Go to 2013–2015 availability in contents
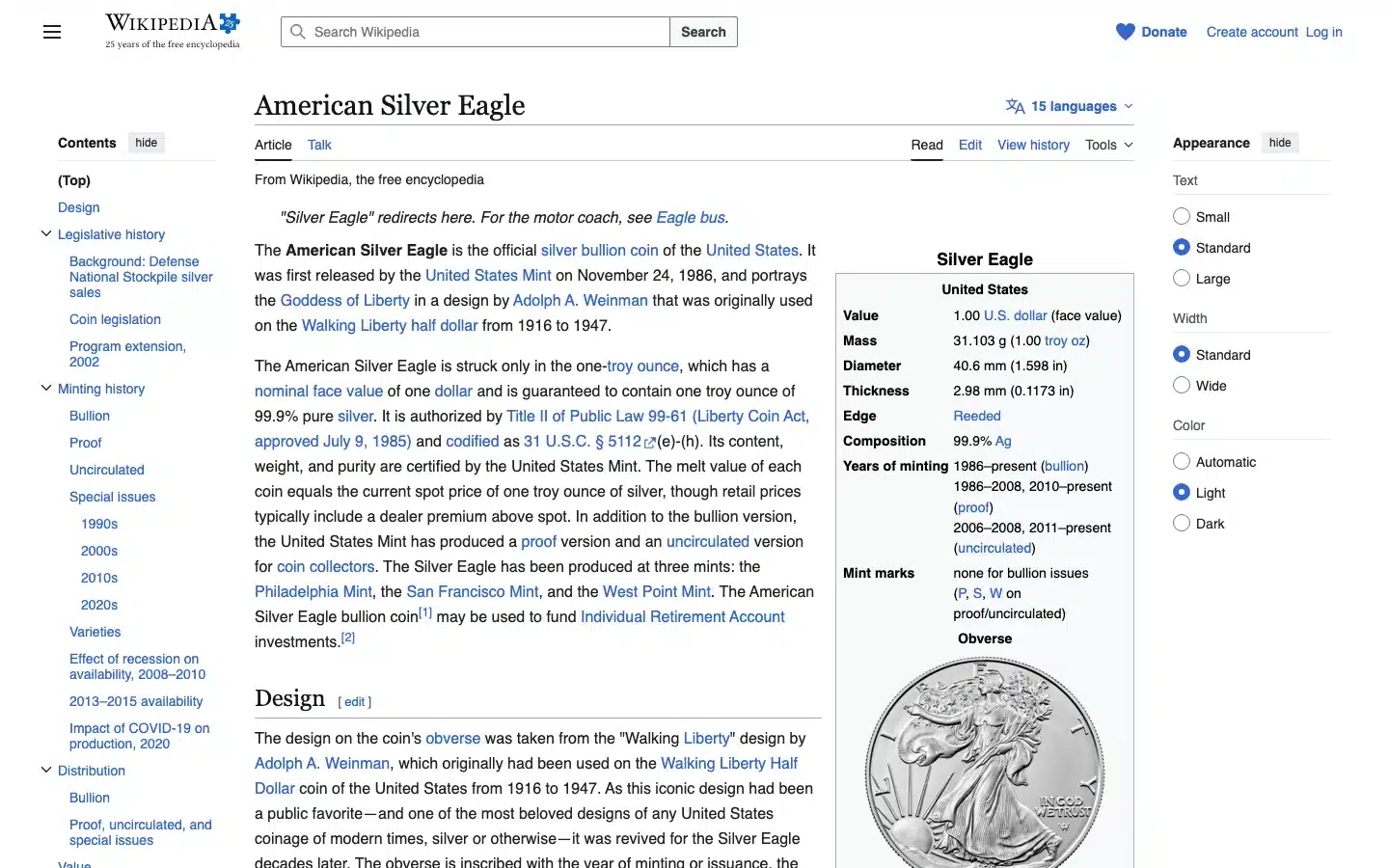This screenshot has height=868, width=1389. point(136,701)
